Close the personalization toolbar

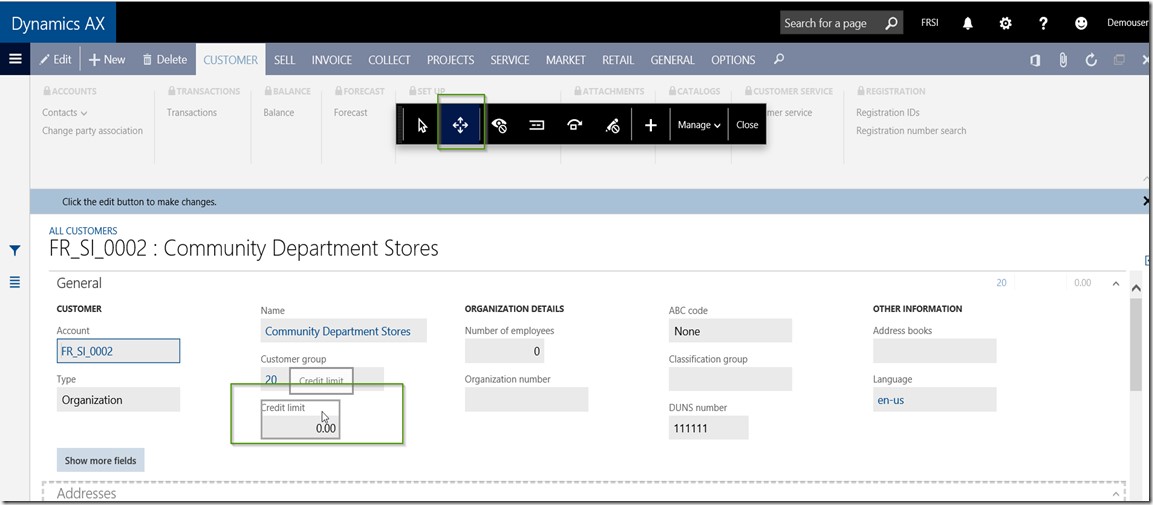(747, 125)
